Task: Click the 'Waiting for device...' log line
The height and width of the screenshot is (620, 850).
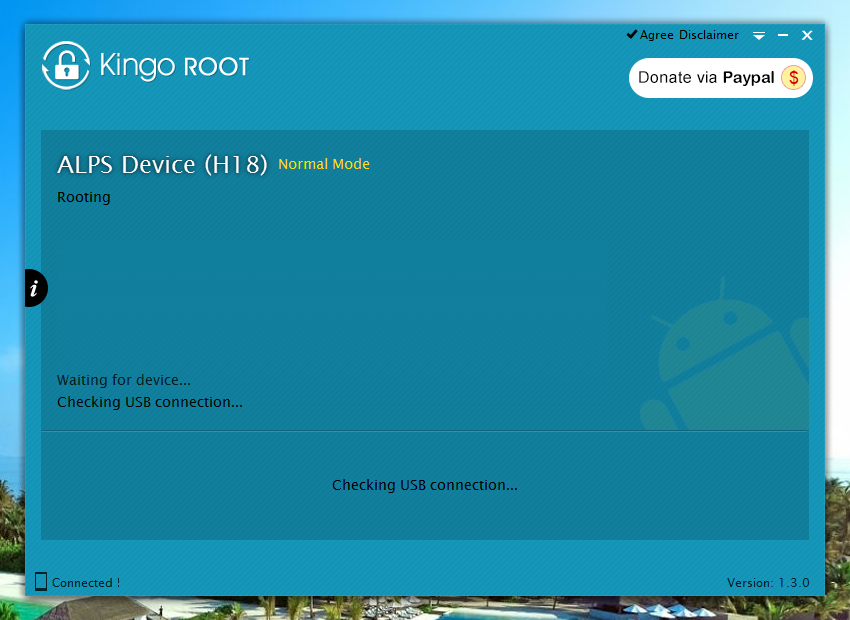Action: [x=124, y=380]
